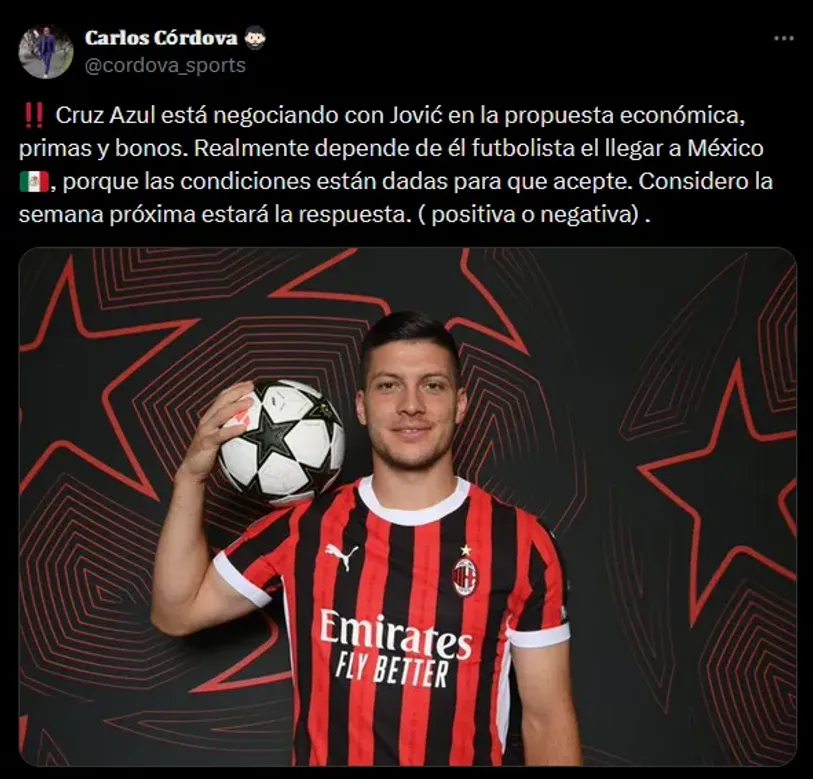The image size is (813, 779).
Task: Open the Carlos Córdova display name link
Action: [x=161, y=38]
